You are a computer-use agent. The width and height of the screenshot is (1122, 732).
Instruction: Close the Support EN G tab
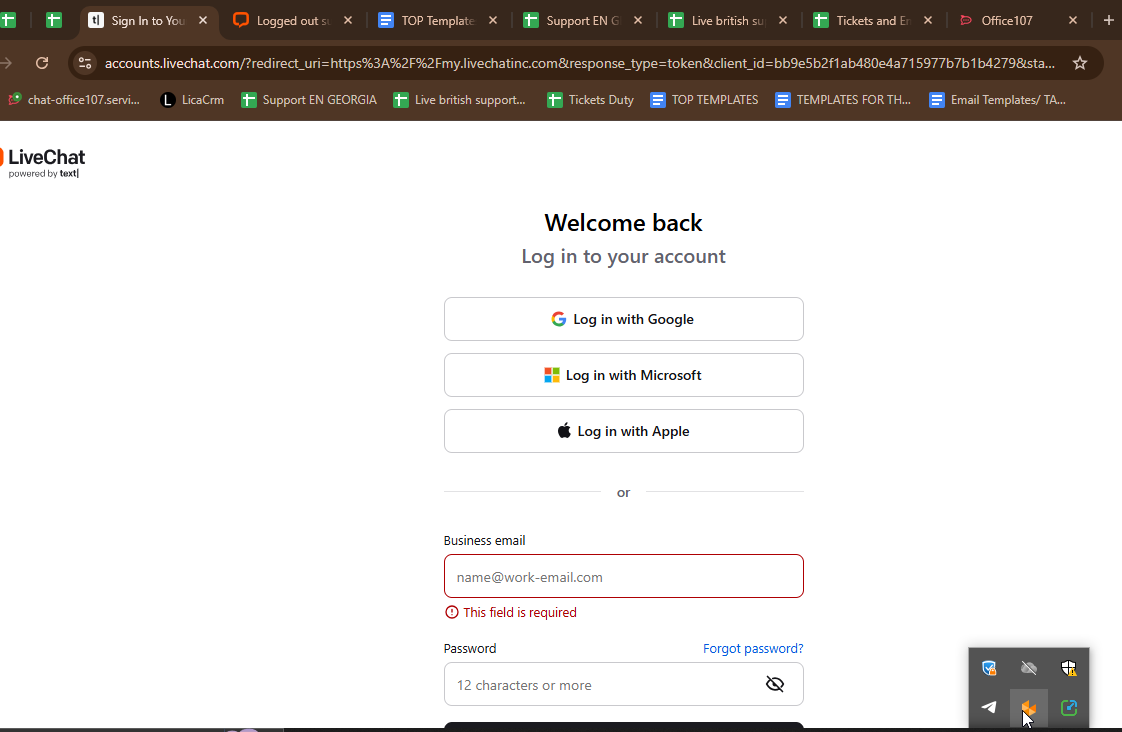[638, 20]
